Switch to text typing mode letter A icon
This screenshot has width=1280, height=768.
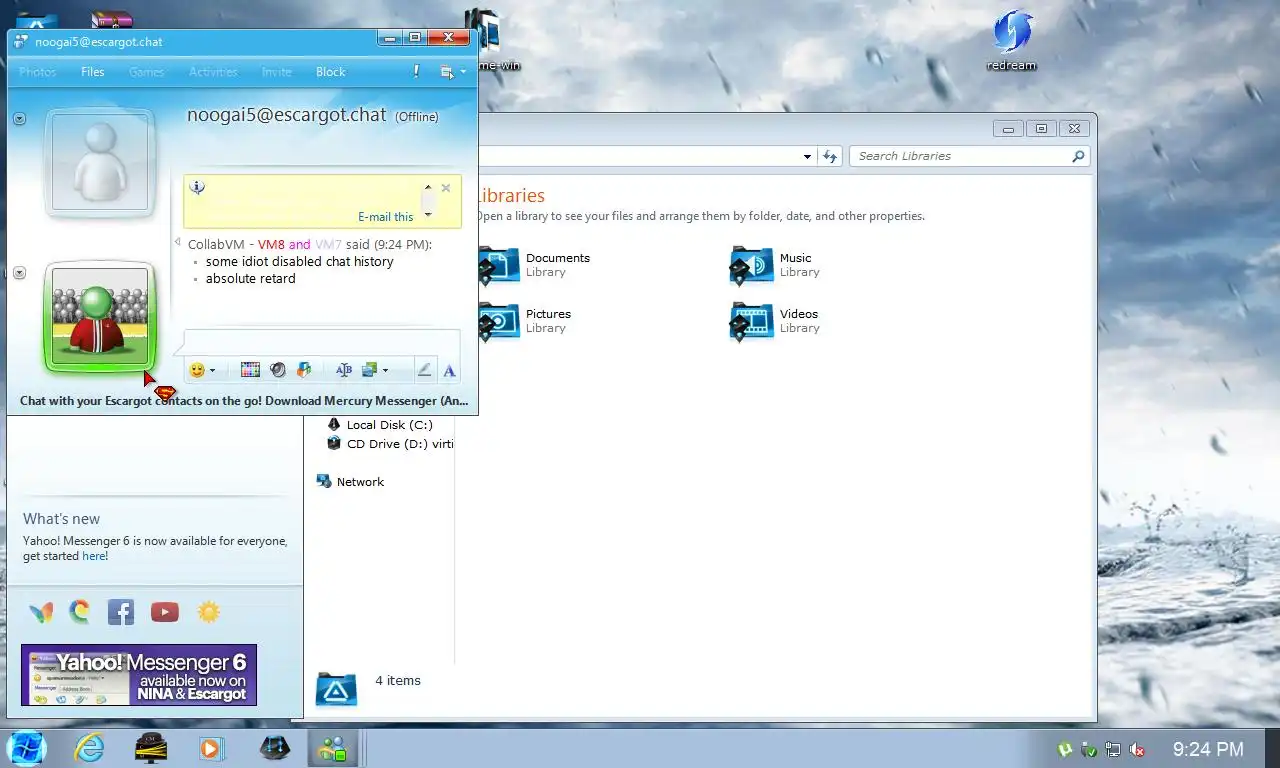tap(449, 371)
